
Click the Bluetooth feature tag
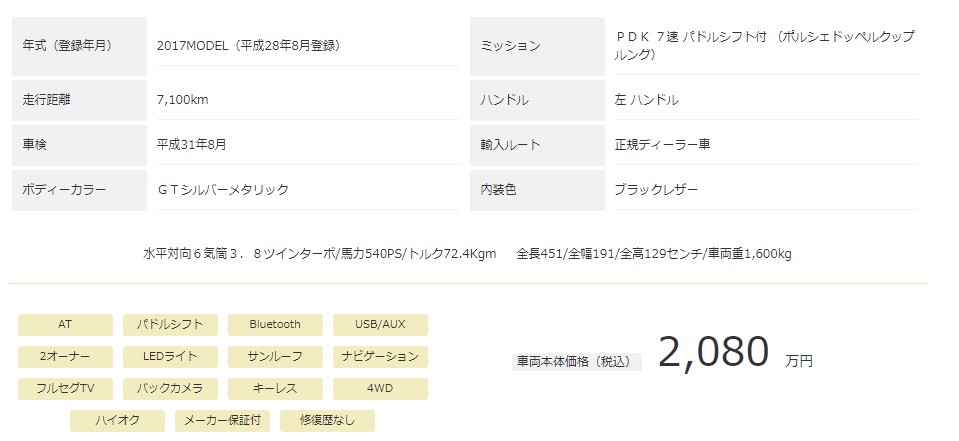coord(275,325)
